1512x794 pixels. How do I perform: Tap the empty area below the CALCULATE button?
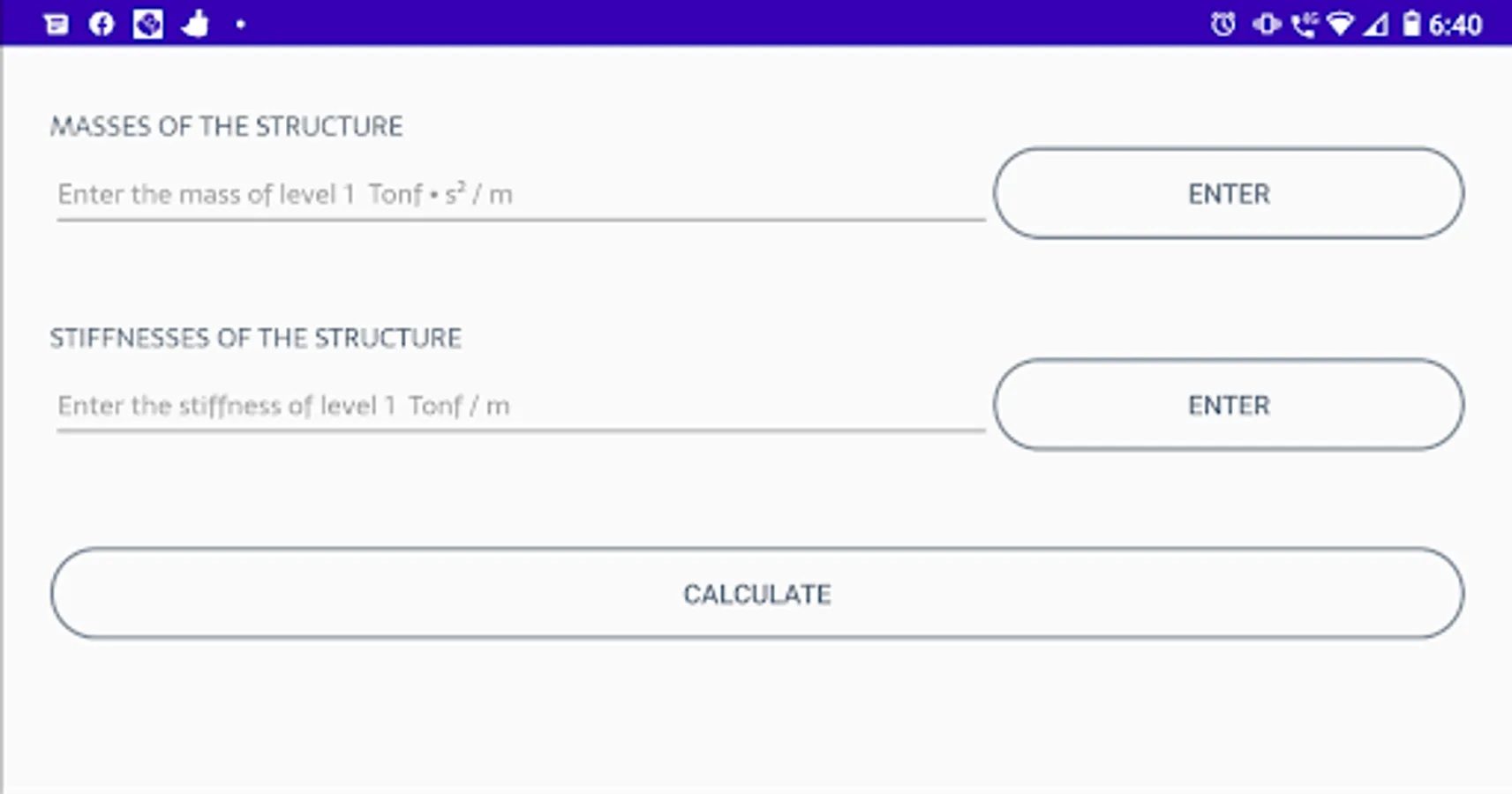point(756,715)
